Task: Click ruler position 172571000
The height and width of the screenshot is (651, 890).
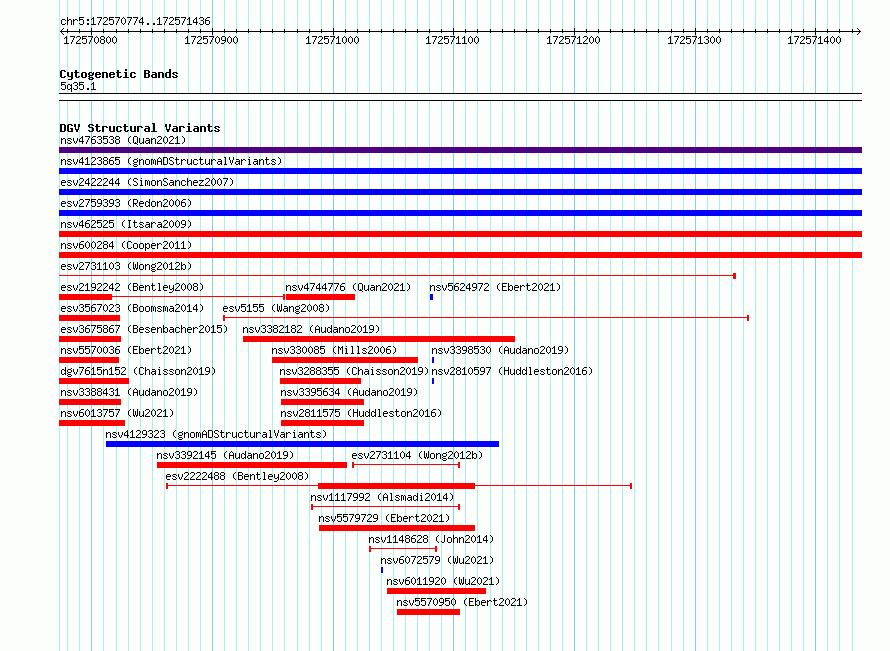Action: point(332,40)
